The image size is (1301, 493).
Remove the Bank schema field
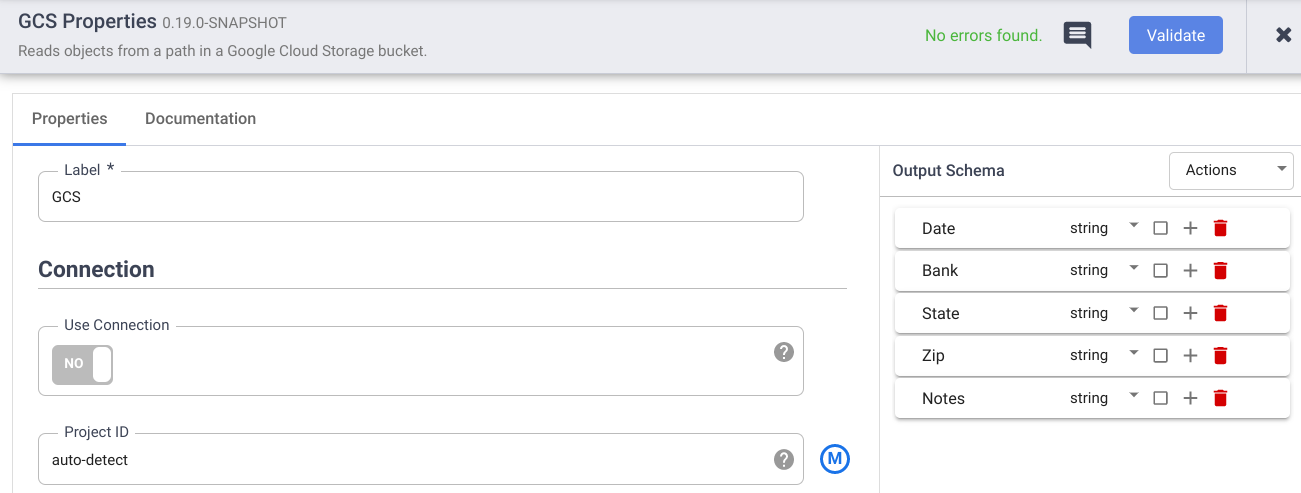click(1220, 270)
